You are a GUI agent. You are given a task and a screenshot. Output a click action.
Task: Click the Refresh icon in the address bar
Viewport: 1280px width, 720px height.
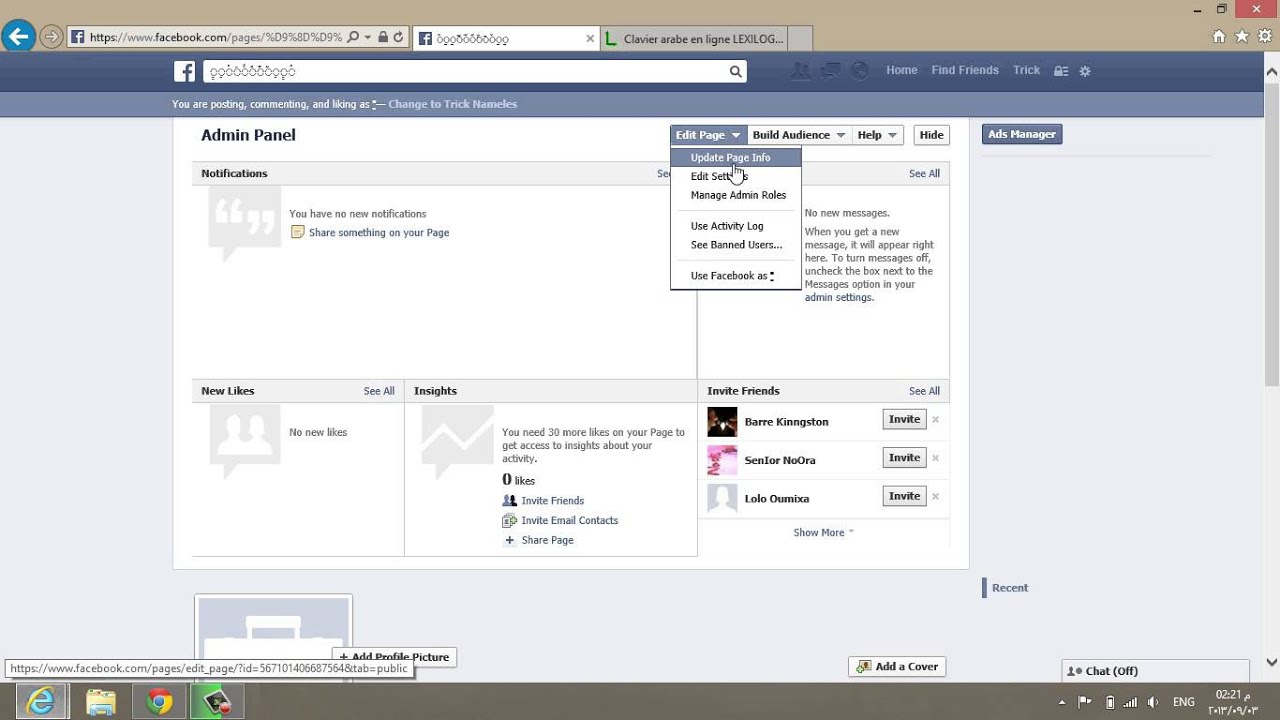tap(398, 37)
